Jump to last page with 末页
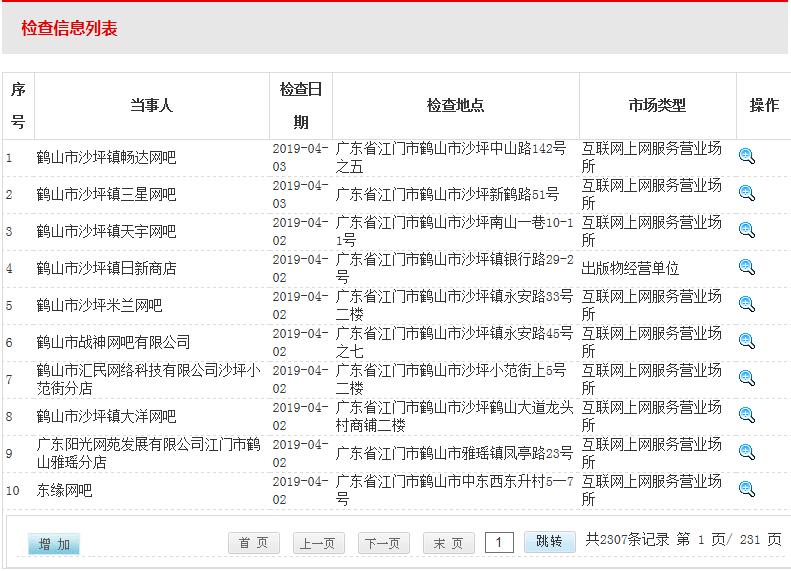This screenshot has height=571, width=791. (x=448, y=543)
